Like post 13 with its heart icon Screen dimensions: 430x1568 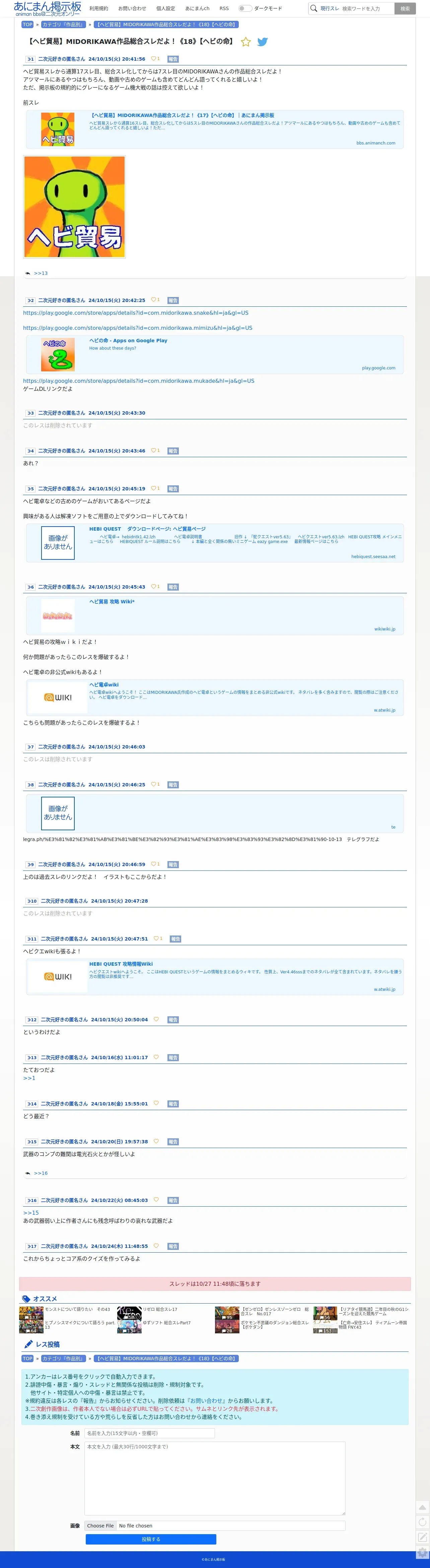point(156,1057)
